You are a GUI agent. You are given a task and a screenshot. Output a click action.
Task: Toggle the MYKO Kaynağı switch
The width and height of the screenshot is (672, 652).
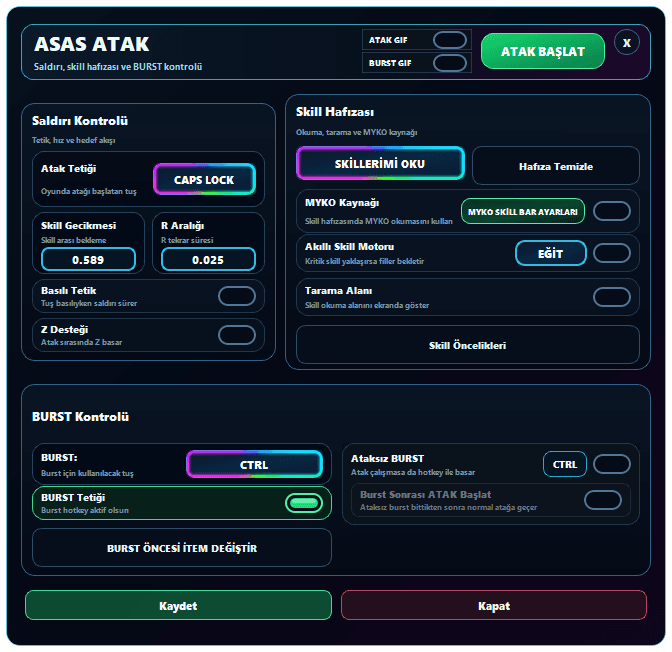pos(612,211)
